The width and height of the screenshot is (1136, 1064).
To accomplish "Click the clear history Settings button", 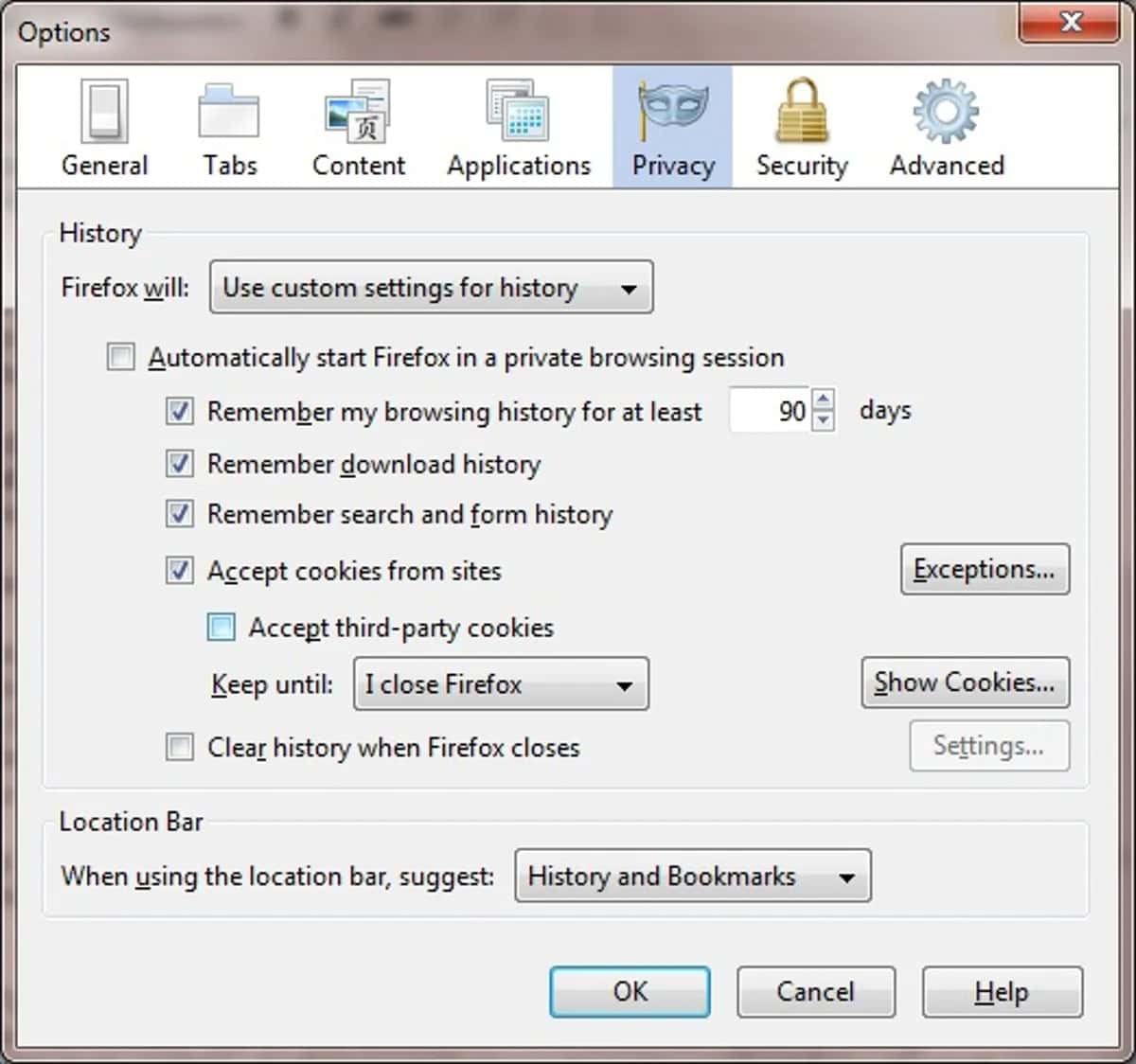I will pyautogui.click(x=989, y=746).
